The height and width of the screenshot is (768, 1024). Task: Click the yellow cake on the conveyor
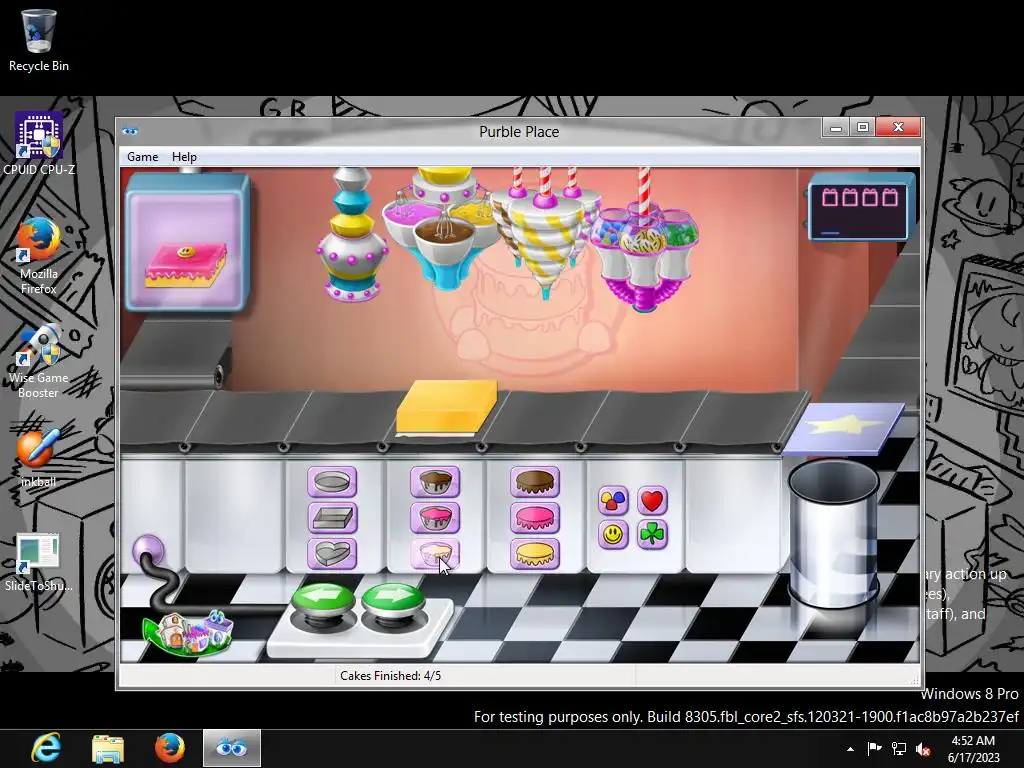point(447,408)
